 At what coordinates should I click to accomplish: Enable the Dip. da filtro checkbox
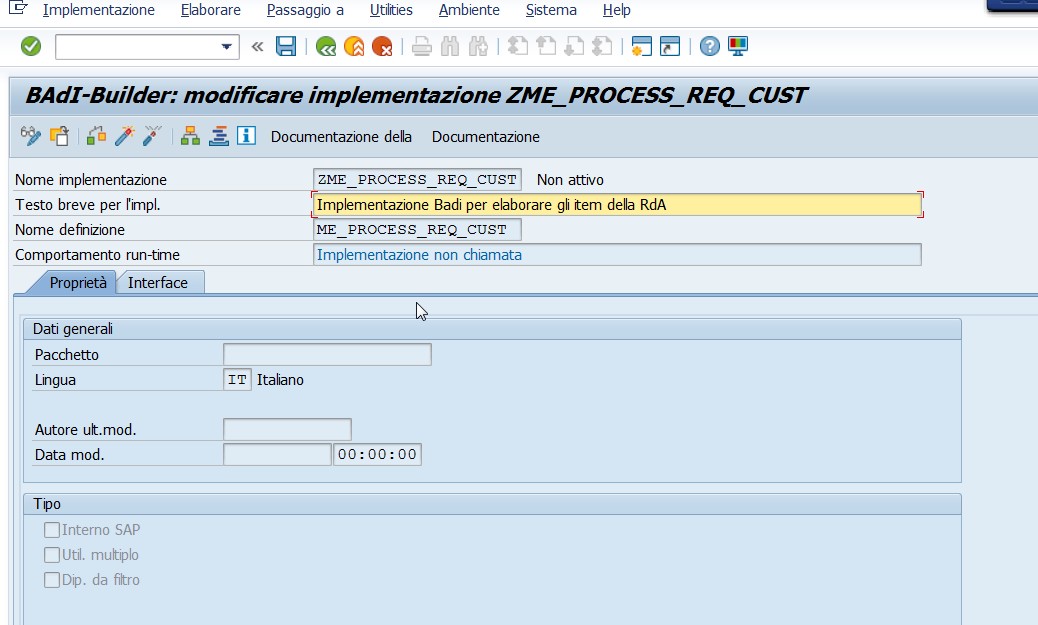click(50, 580)
